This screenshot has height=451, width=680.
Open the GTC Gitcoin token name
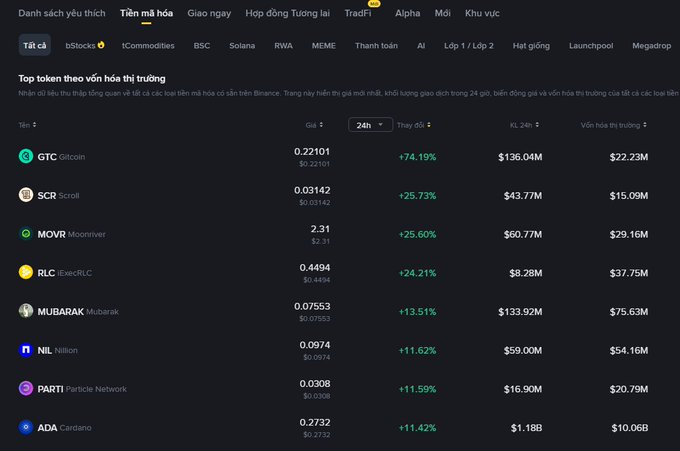click(x=61, y=157)
